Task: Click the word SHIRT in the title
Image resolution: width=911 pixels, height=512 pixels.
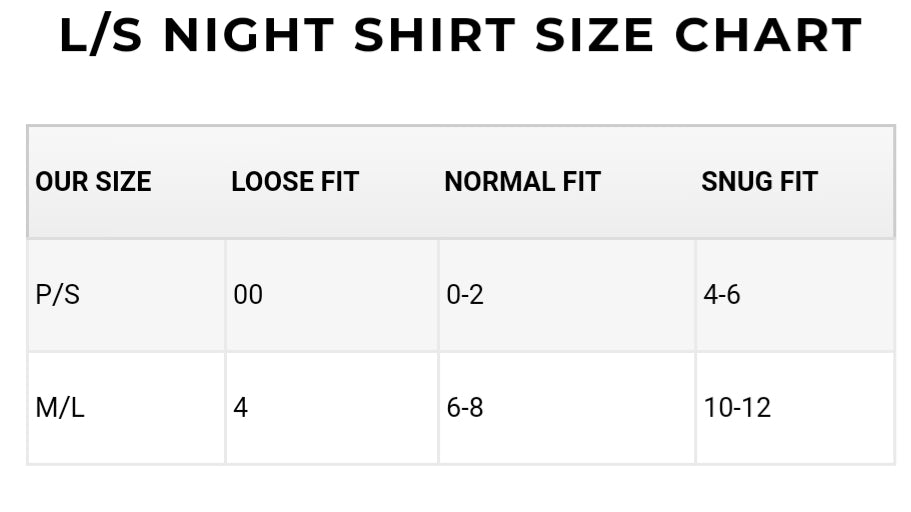Action: 435,36
